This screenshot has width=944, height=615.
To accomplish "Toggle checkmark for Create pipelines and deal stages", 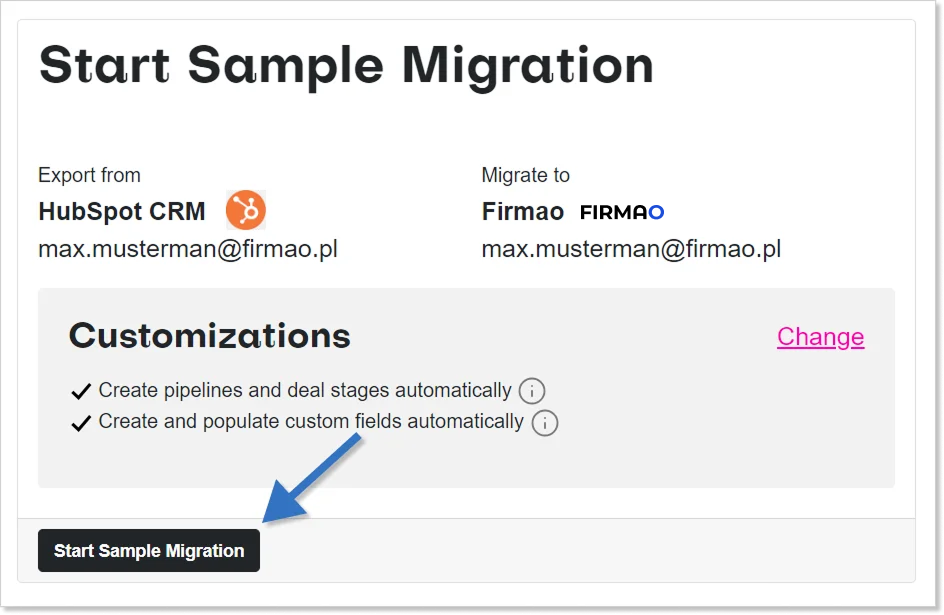I will 82,391.
